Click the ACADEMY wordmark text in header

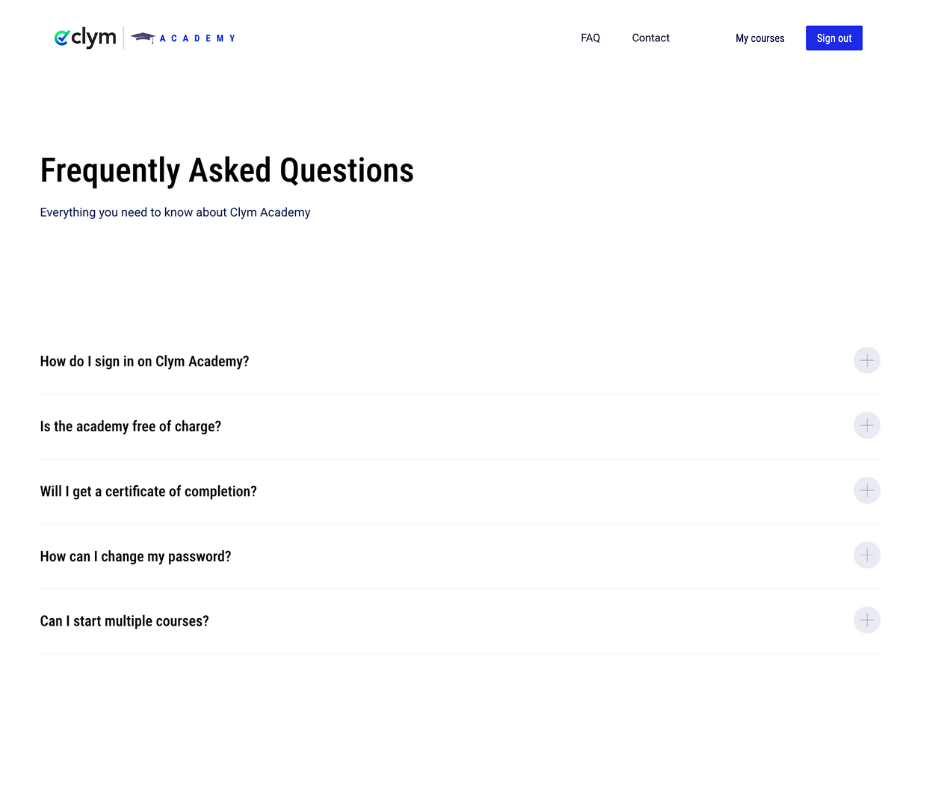pyautogui.click(x=197, y=38)
